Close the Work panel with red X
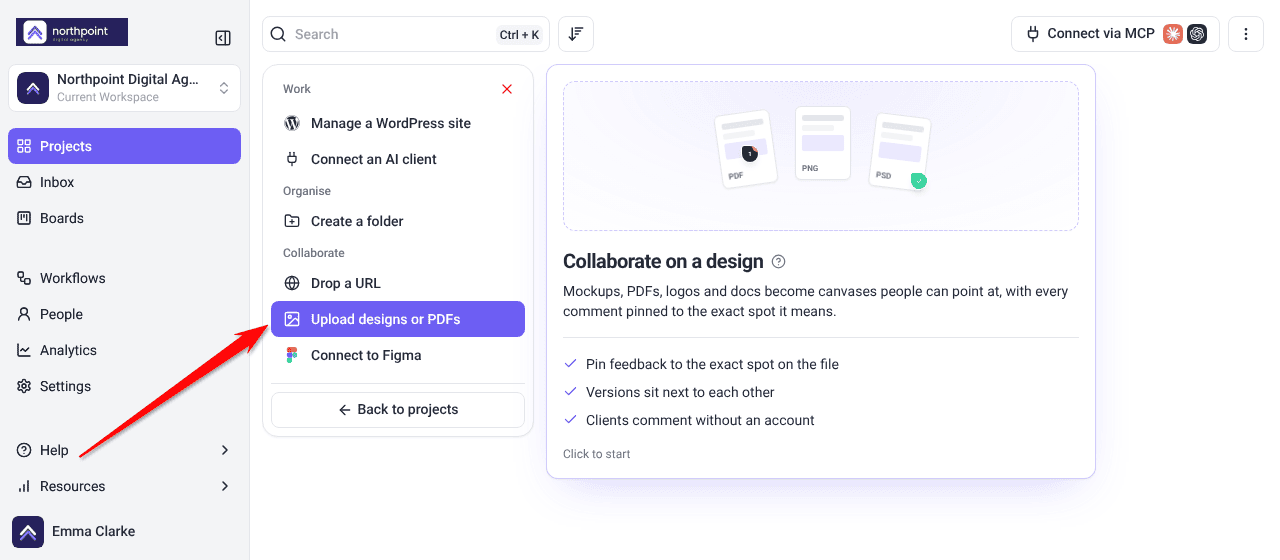This screenshot has height=560, width=1280. tap(507, 89)
